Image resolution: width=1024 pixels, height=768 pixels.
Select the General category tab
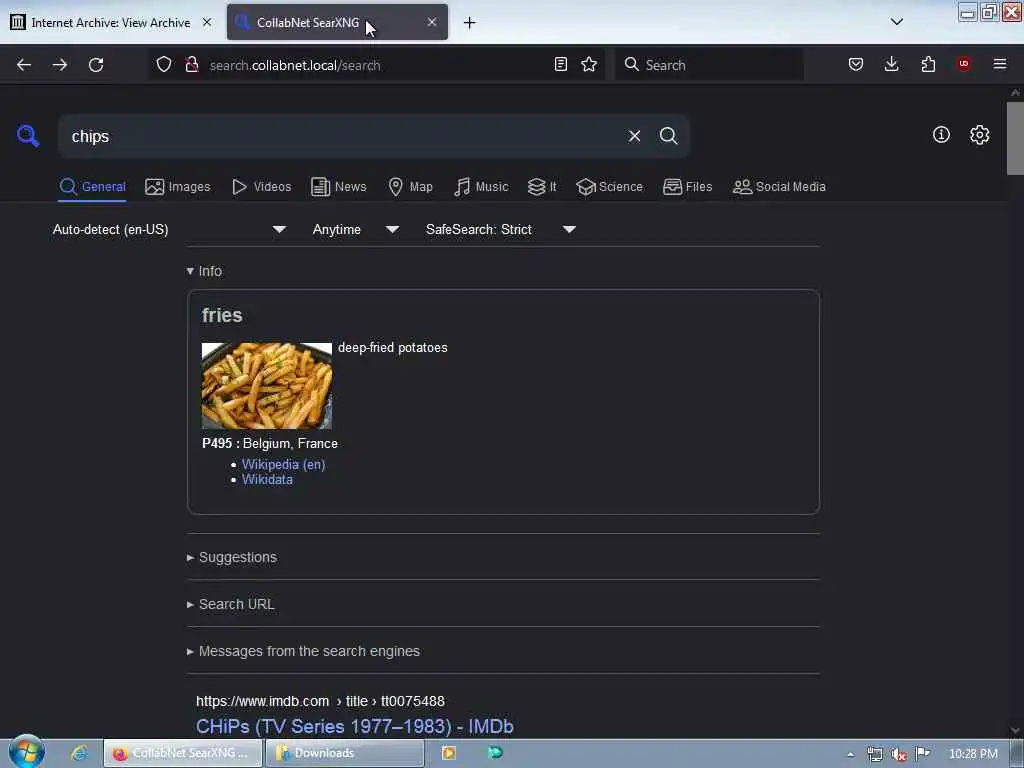tap(92, 187)
